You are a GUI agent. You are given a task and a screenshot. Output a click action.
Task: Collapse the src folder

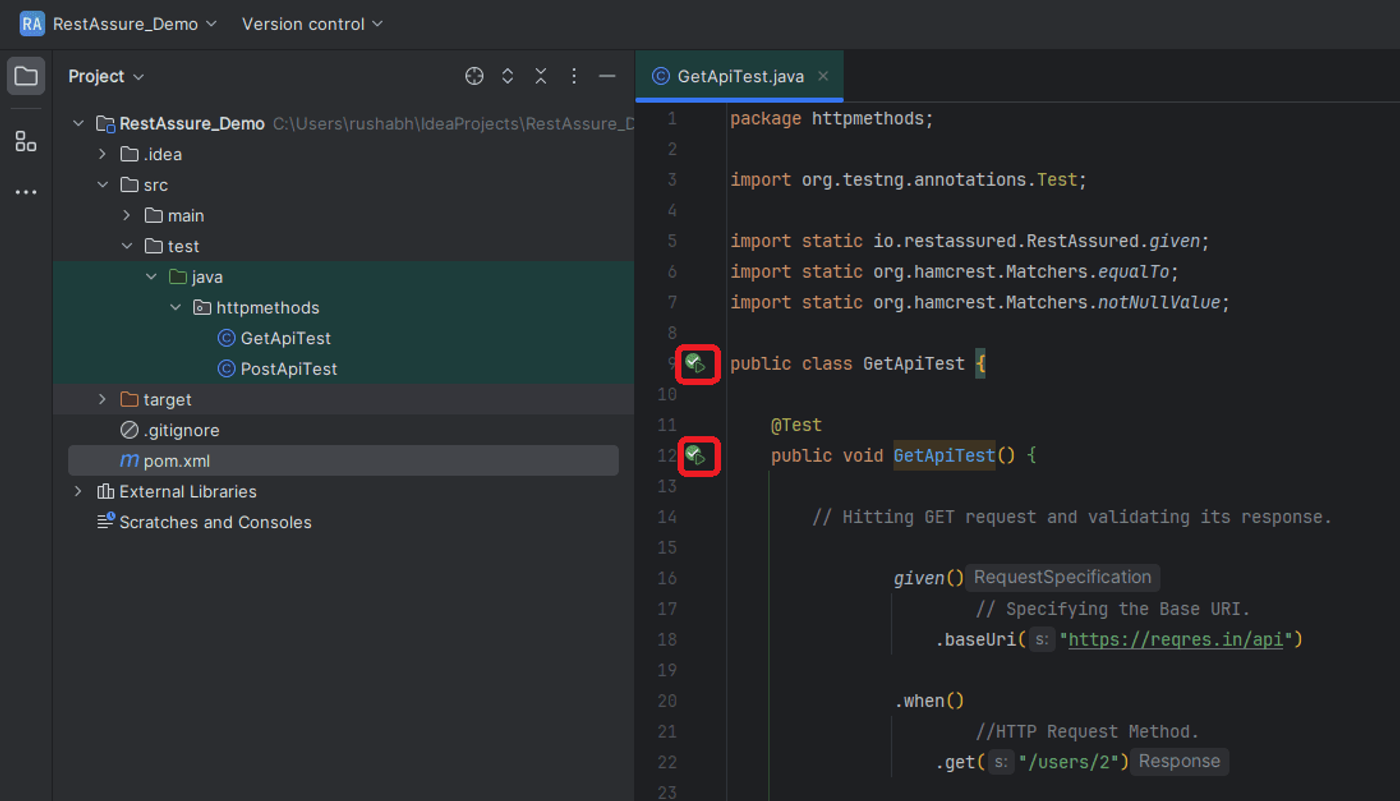[x=102, y=185]
